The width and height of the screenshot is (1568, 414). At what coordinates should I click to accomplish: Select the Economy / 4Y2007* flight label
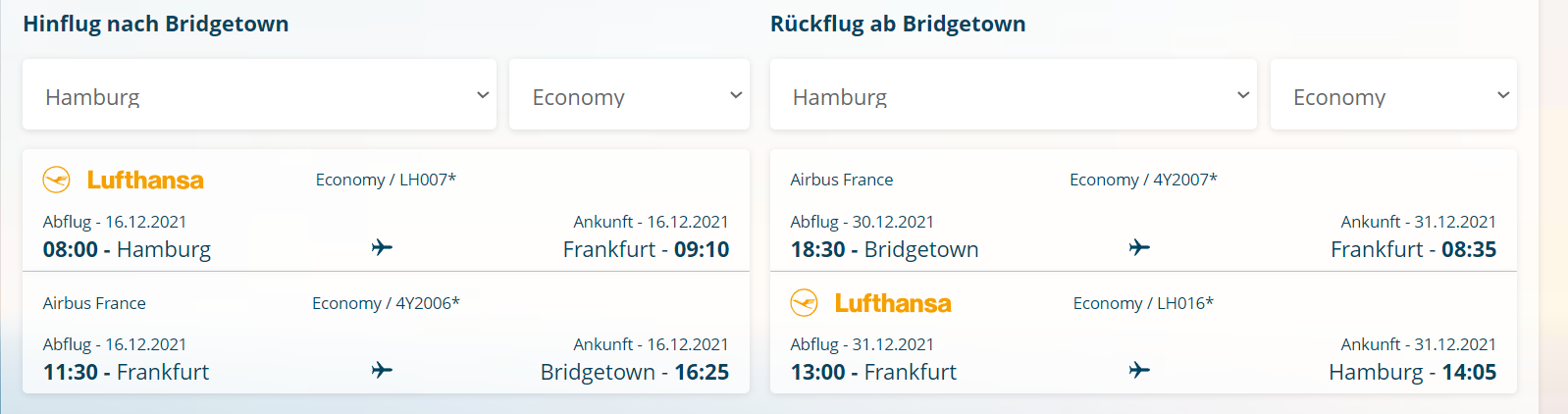click(x=1143, y=180)
